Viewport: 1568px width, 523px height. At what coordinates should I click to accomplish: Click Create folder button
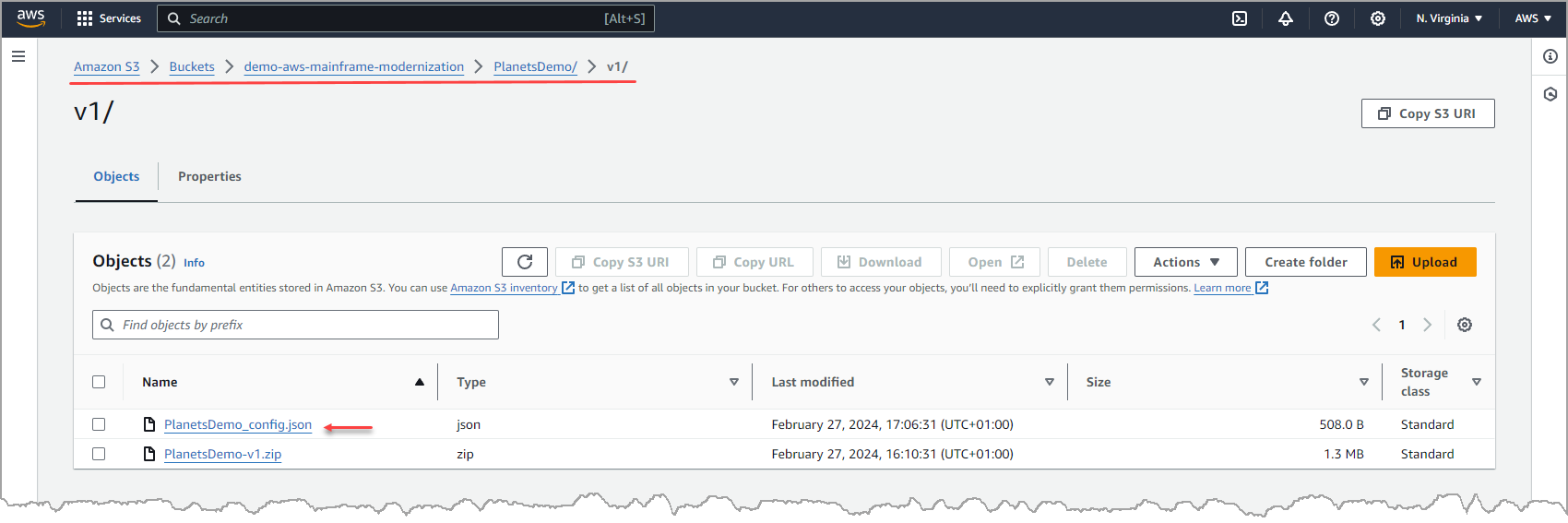(1306, 262)
